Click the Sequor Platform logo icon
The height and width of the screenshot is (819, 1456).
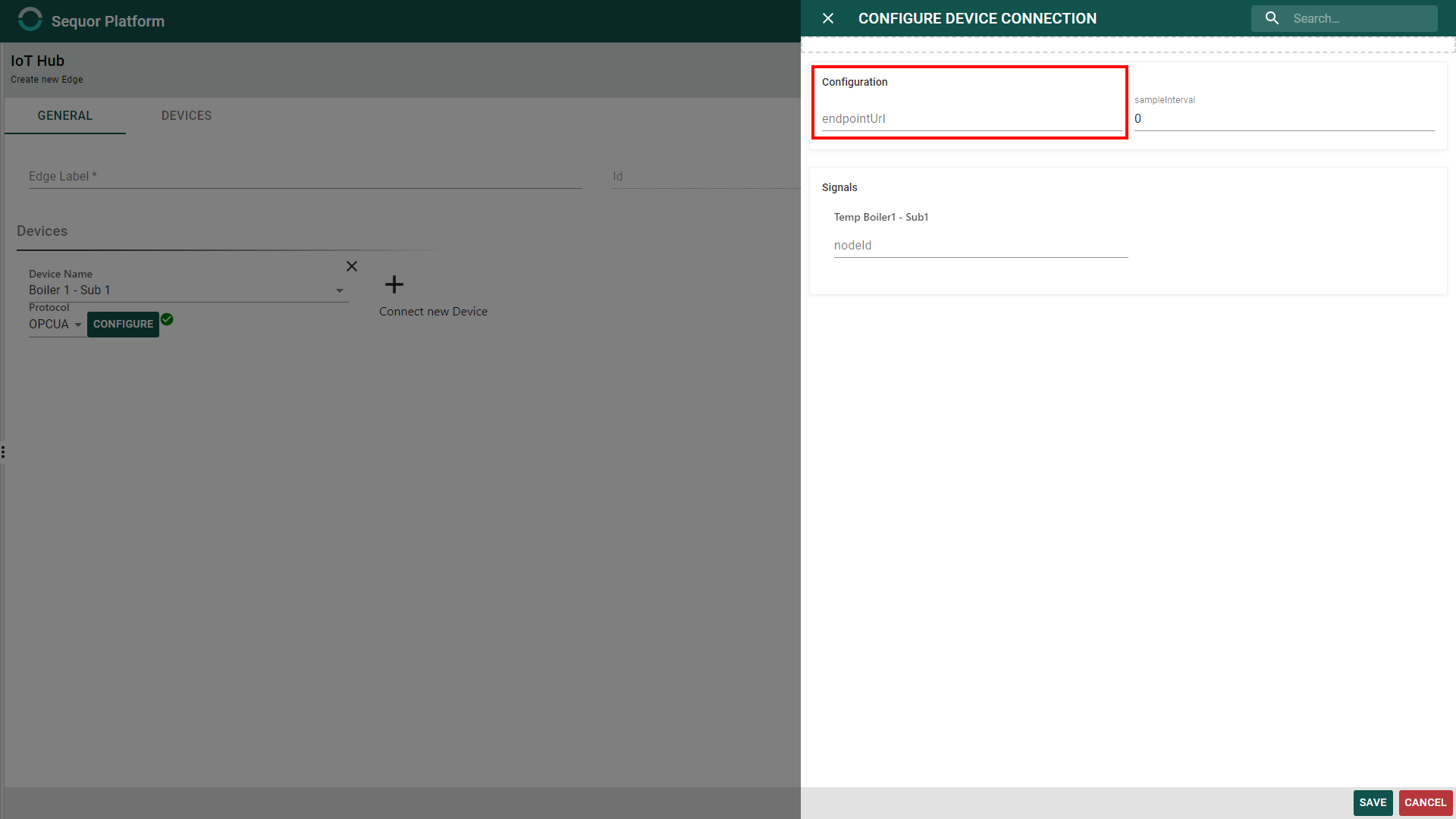click(30, 20)
